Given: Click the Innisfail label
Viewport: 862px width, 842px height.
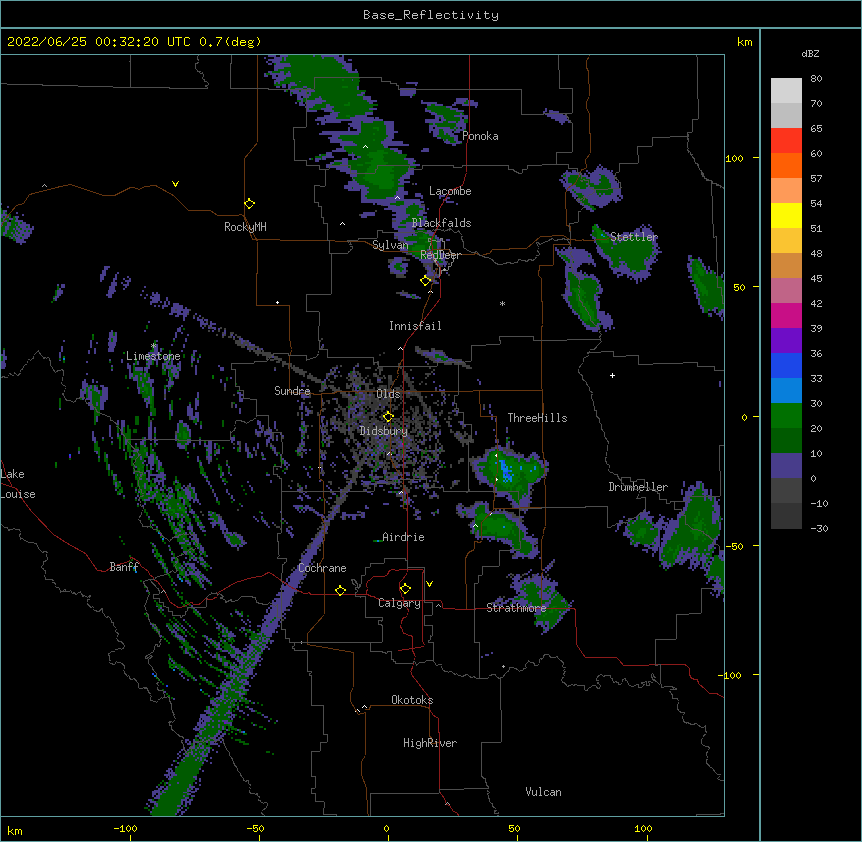Looking at the screenshot, I should tap(415, 326).
